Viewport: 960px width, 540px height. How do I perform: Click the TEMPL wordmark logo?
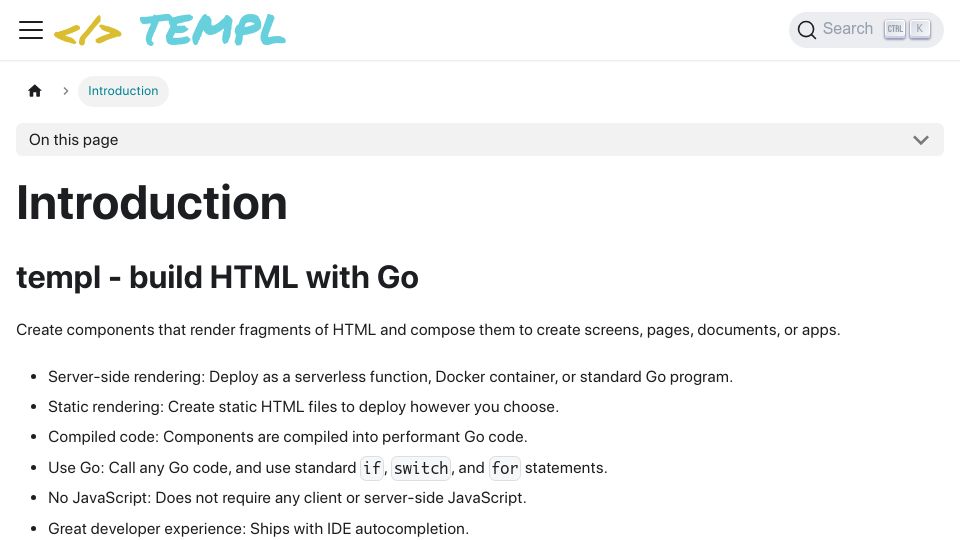tap(212, 30)
